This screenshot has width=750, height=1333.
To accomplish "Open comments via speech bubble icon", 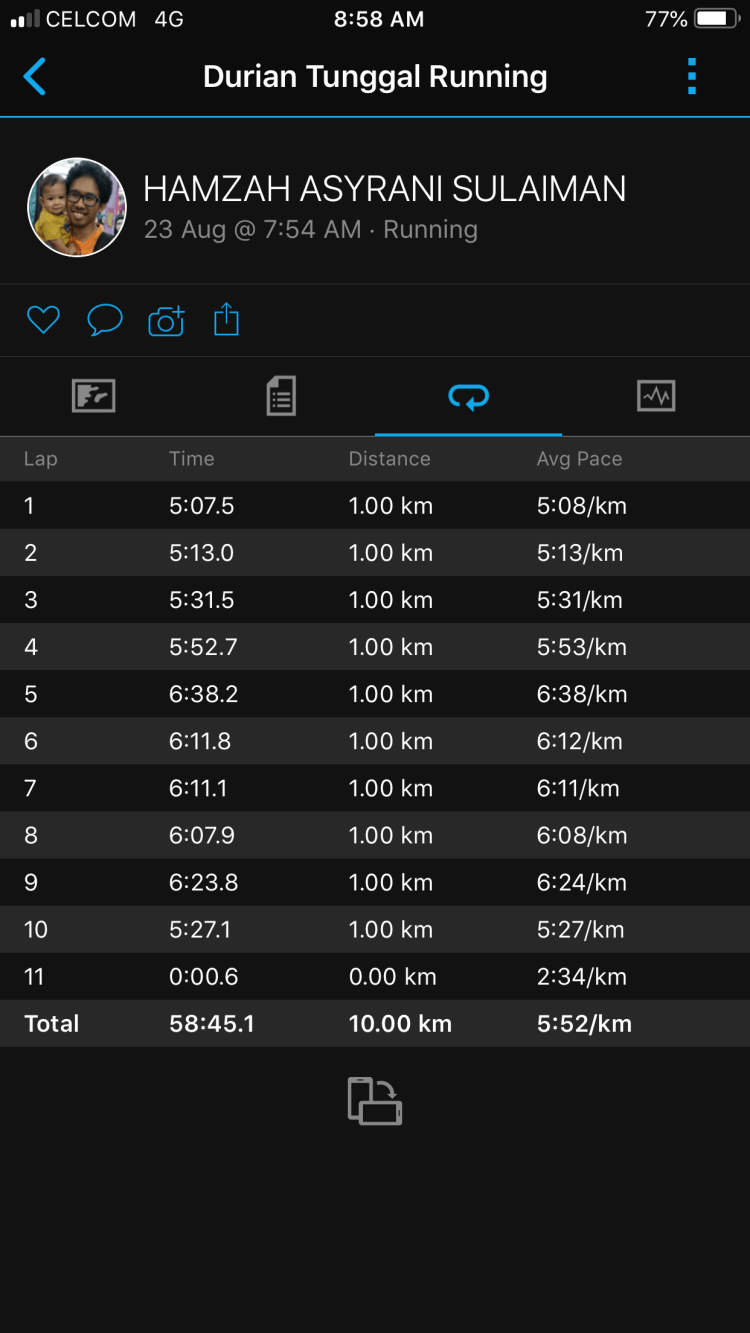I will tap(105, 320).
